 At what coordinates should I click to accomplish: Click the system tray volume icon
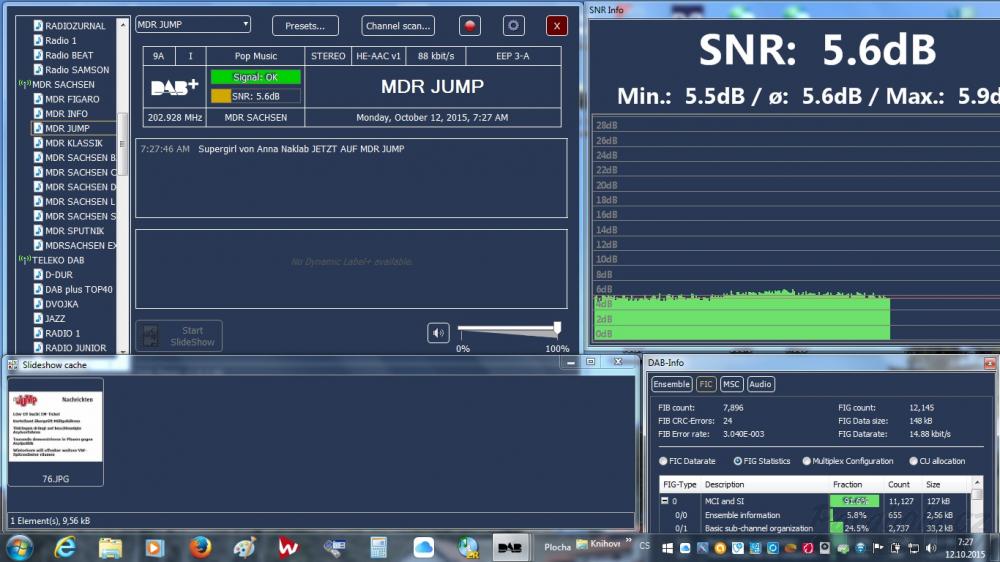tap(931, 547)
